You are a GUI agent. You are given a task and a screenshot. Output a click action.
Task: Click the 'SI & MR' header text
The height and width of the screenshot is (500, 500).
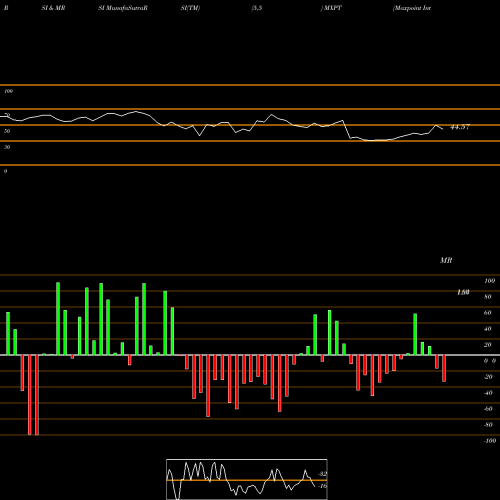click(x=53, y=8)
